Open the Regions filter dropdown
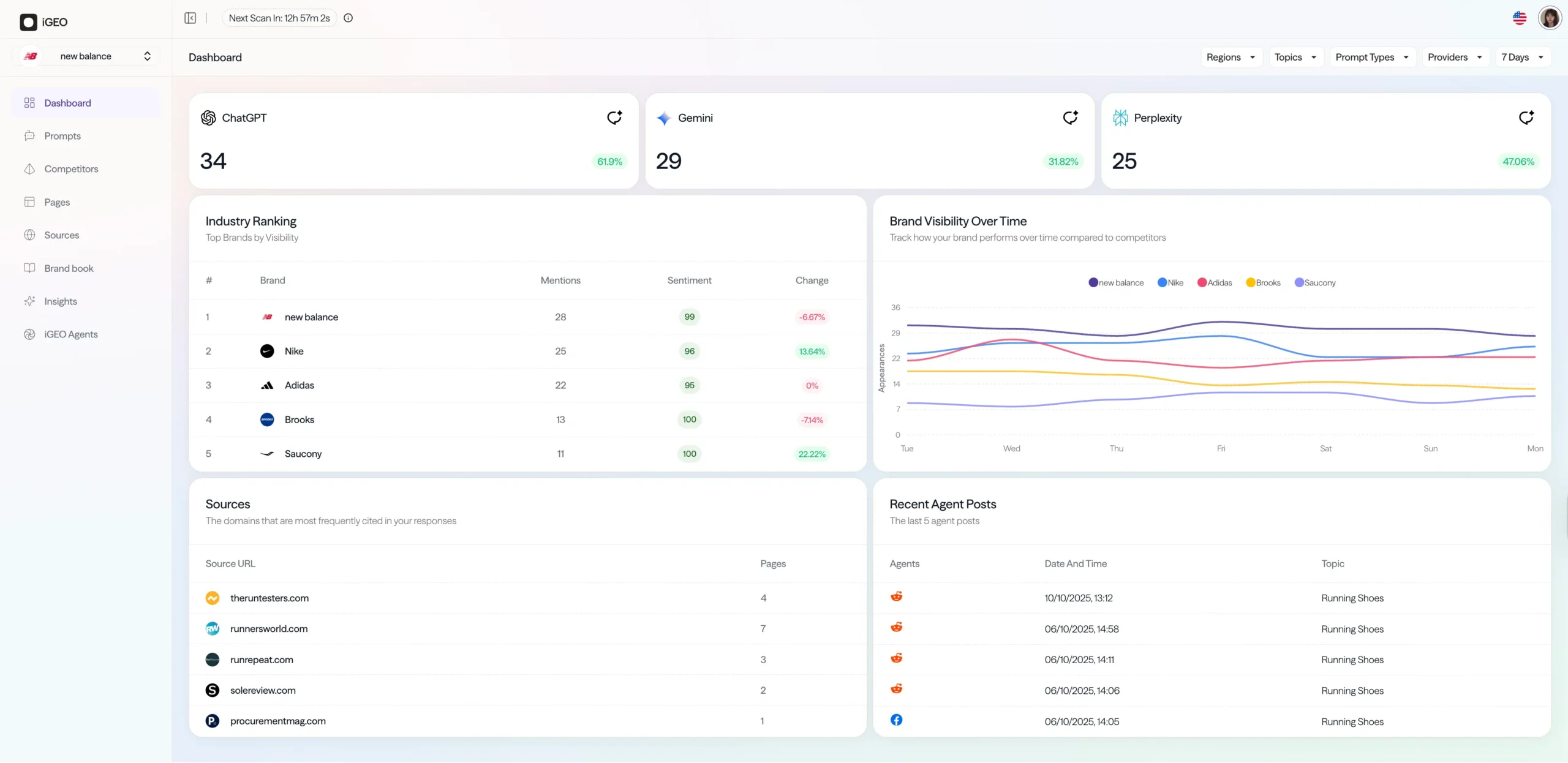This screenshot has width=1568, height=763. pos(1231,57)
